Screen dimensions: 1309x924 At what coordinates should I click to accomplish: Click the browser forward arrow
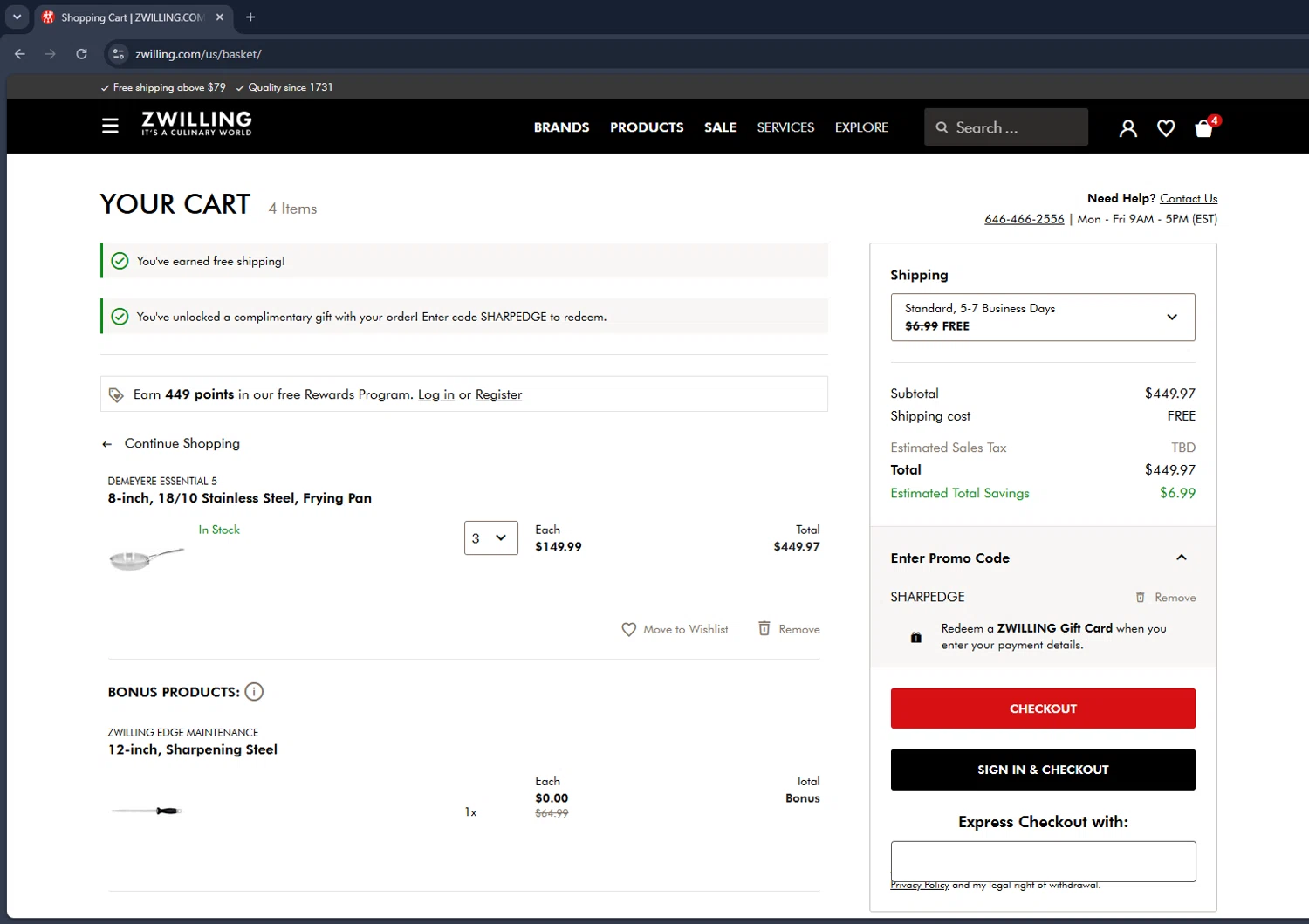click(x=51, y=54)
